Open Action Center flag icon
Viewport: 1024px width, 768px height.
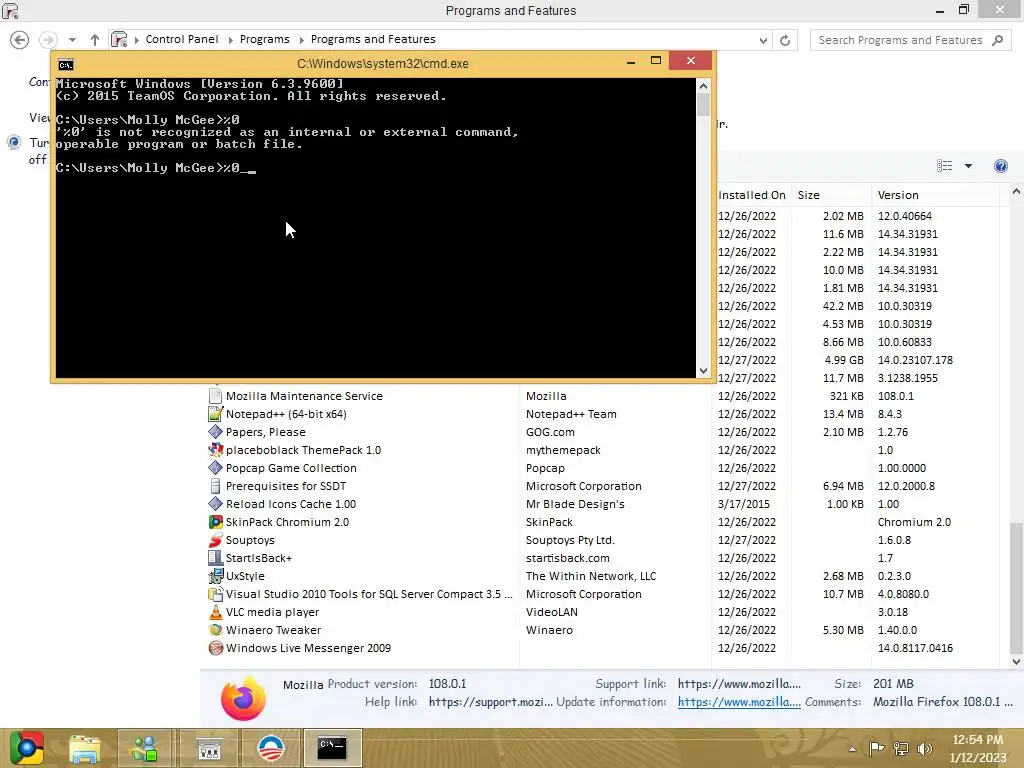coord(876,748)
